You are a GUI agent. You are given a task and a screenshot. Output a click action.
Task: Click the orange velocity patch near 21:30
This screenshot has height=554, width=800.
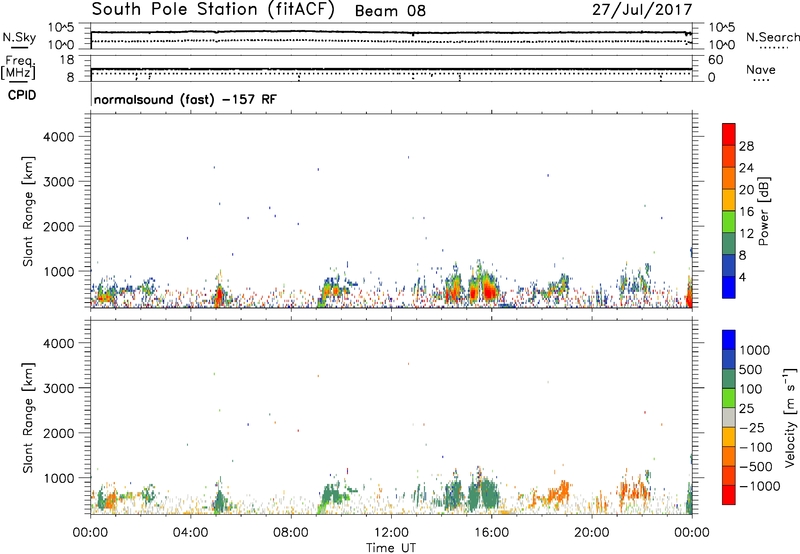(x=633, y=492)
